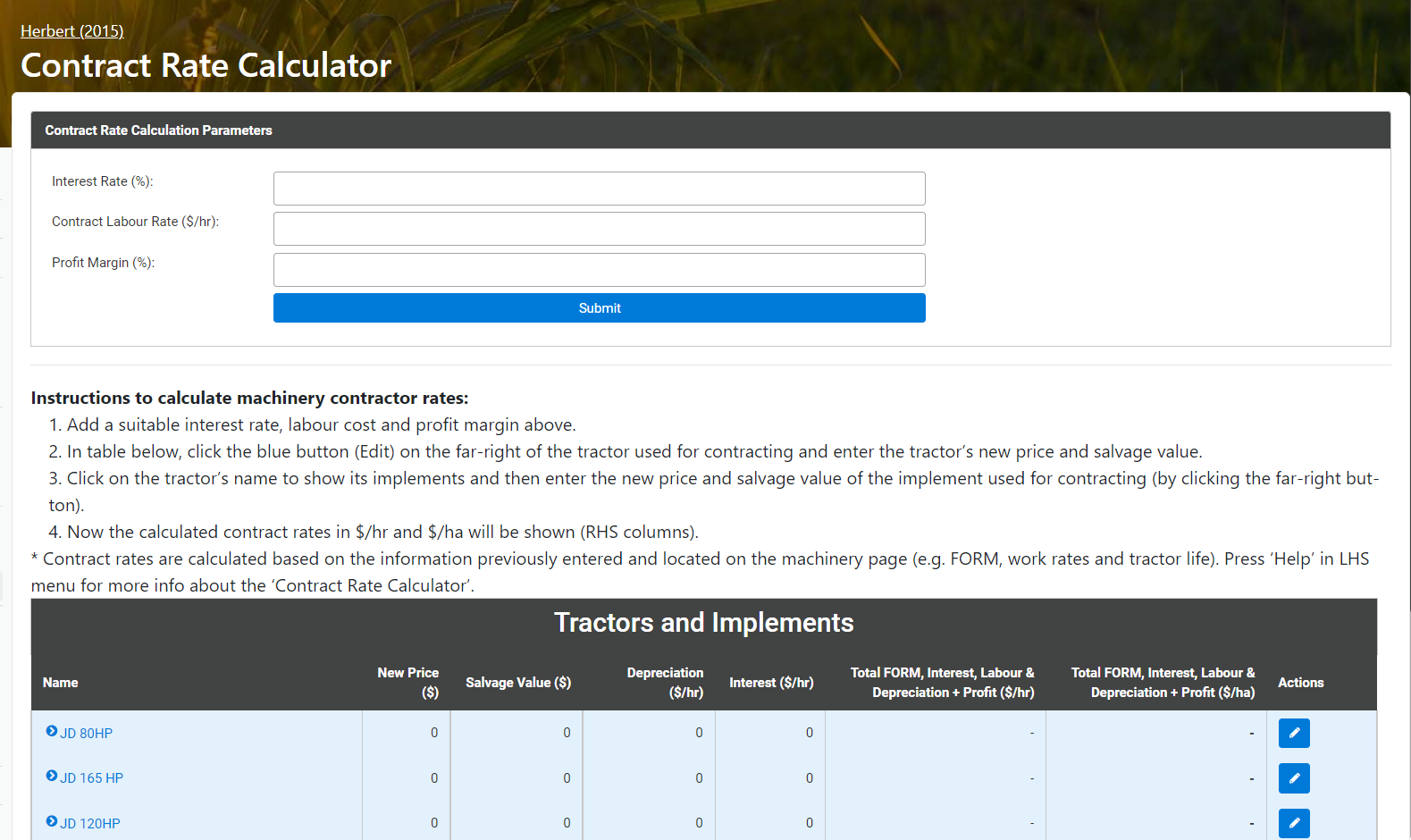Focus the Interest Rate (%) input field
Screen dimensions: 1411x840
[599, 189]
